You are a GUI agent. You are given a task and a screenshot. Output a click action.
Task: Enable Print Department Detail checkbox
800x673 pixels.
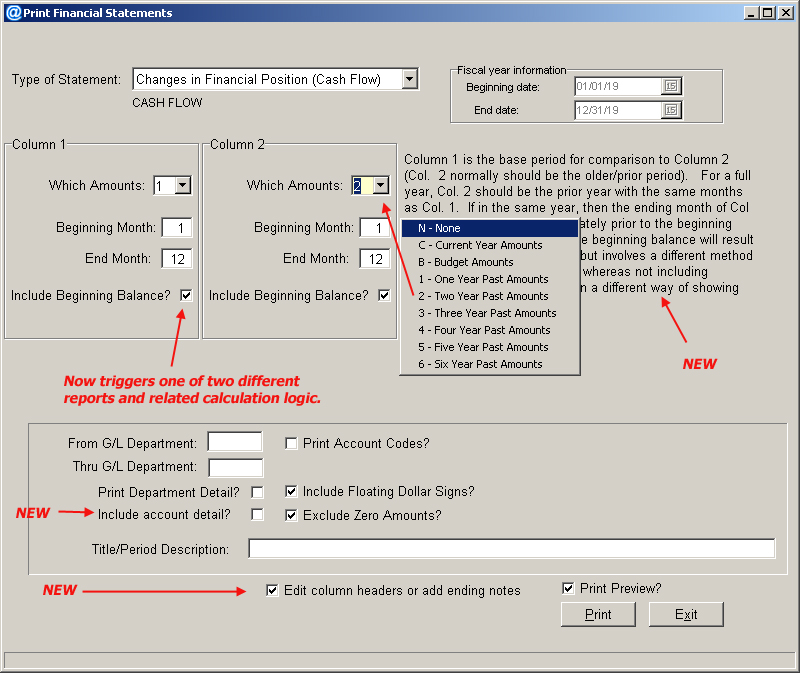(x=257, y=492)
